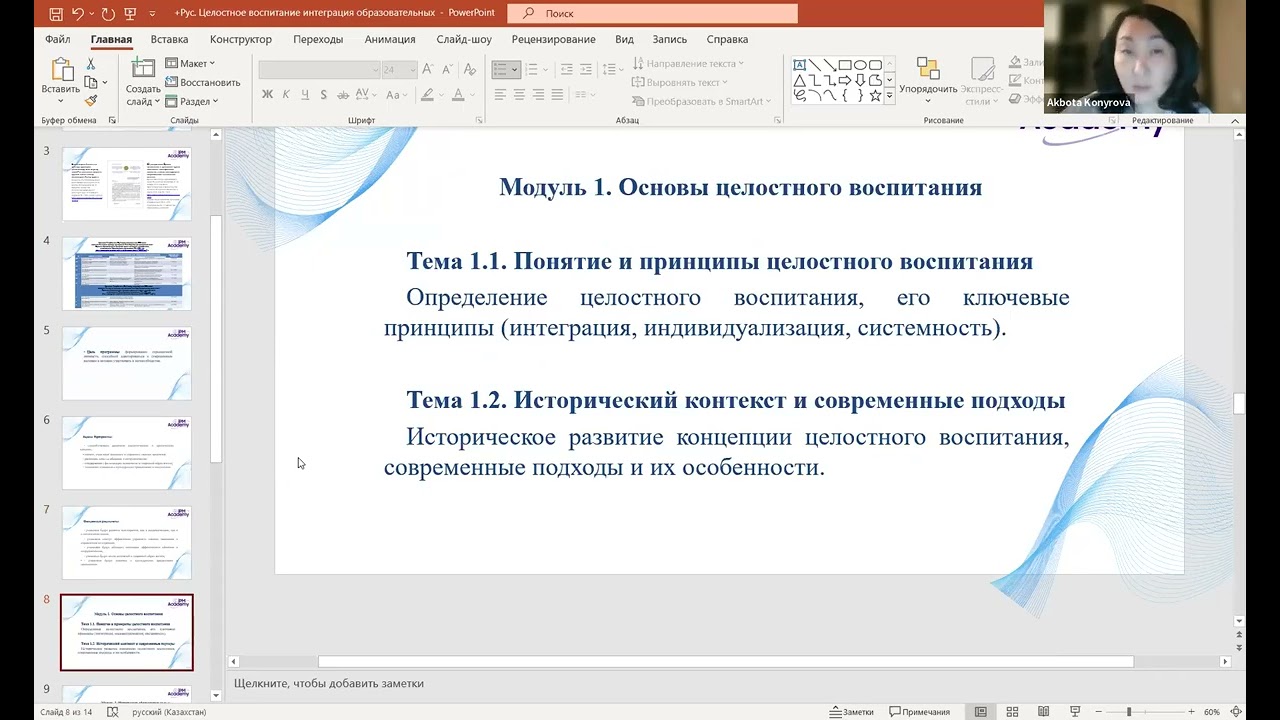Switch to the Переходы tab
This screenshot has width=1280, height=720.
coord(318,39)
